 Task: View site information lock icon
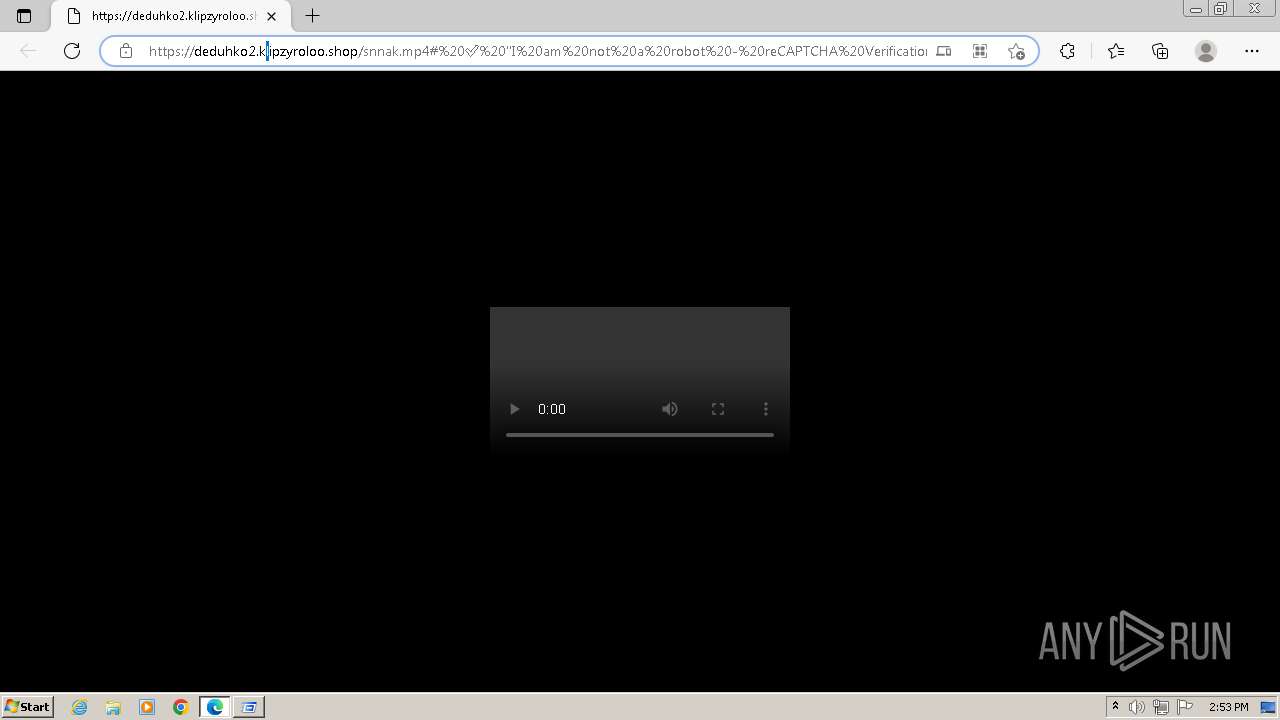[125, 51]
